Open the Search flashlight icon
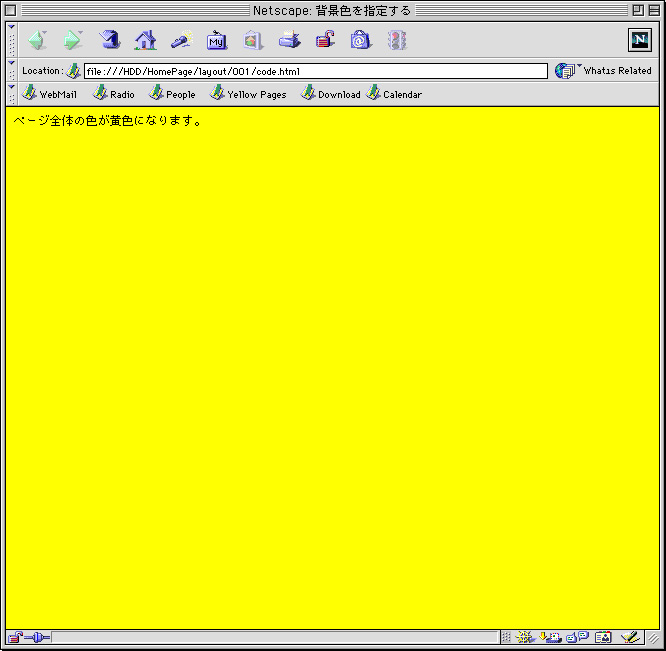Image resolution: width=666 pixels, height=651 pixels. click(x=181, y=40)
